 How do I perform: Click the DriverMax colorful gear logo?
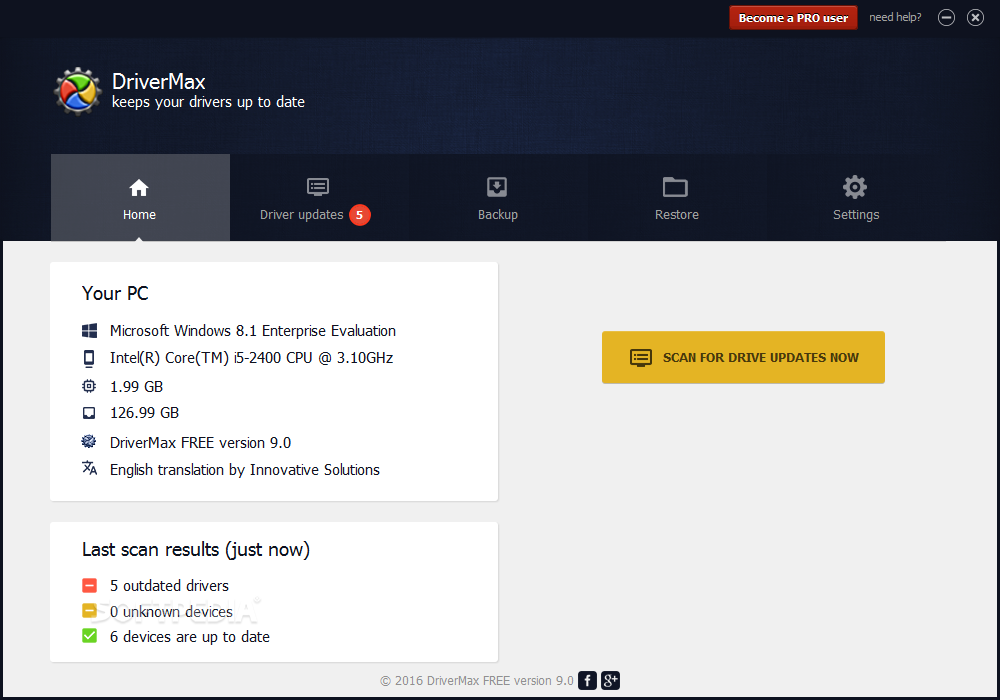(x=78, y=91)
